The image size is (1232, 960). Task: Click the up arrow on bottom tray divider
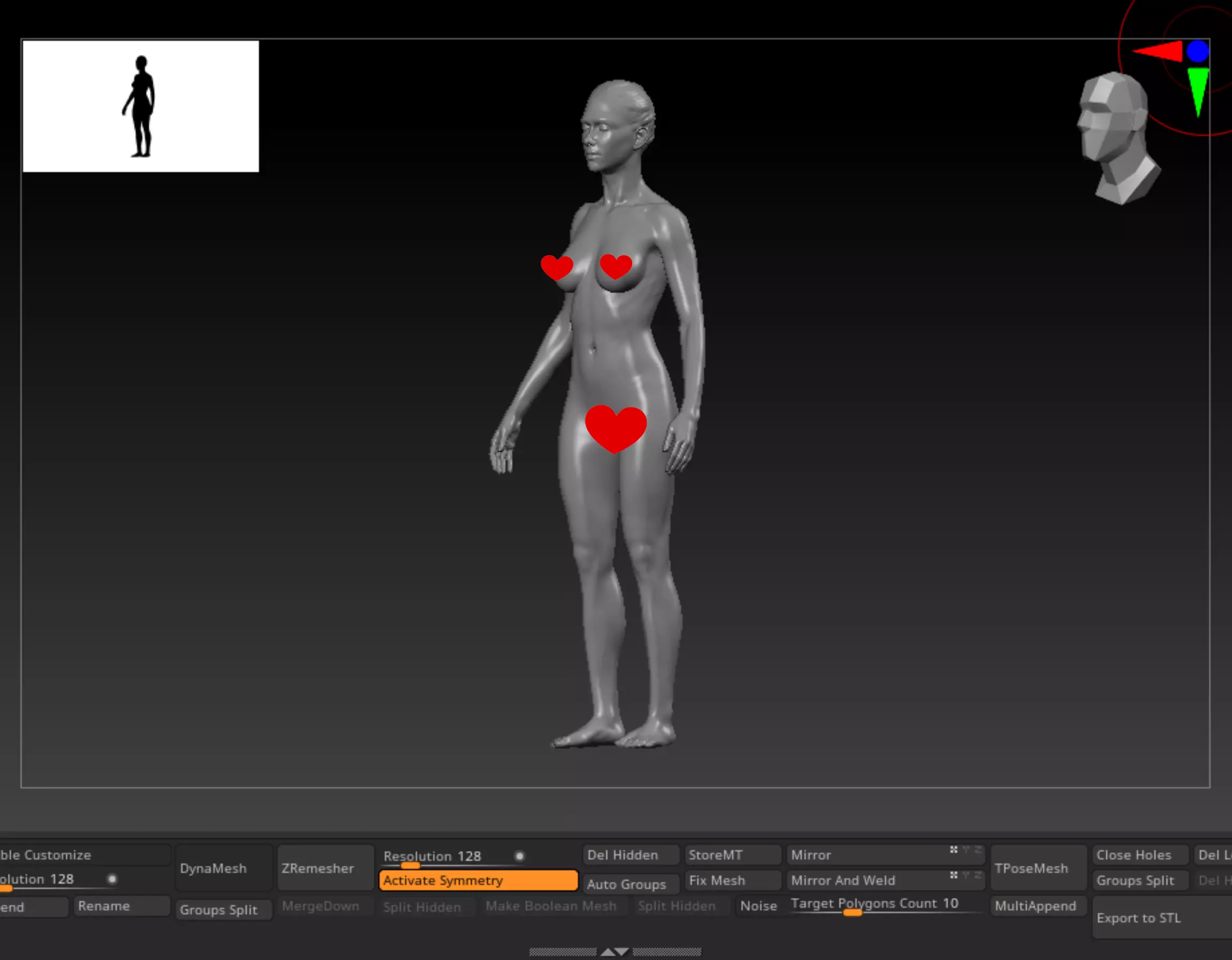607,952
